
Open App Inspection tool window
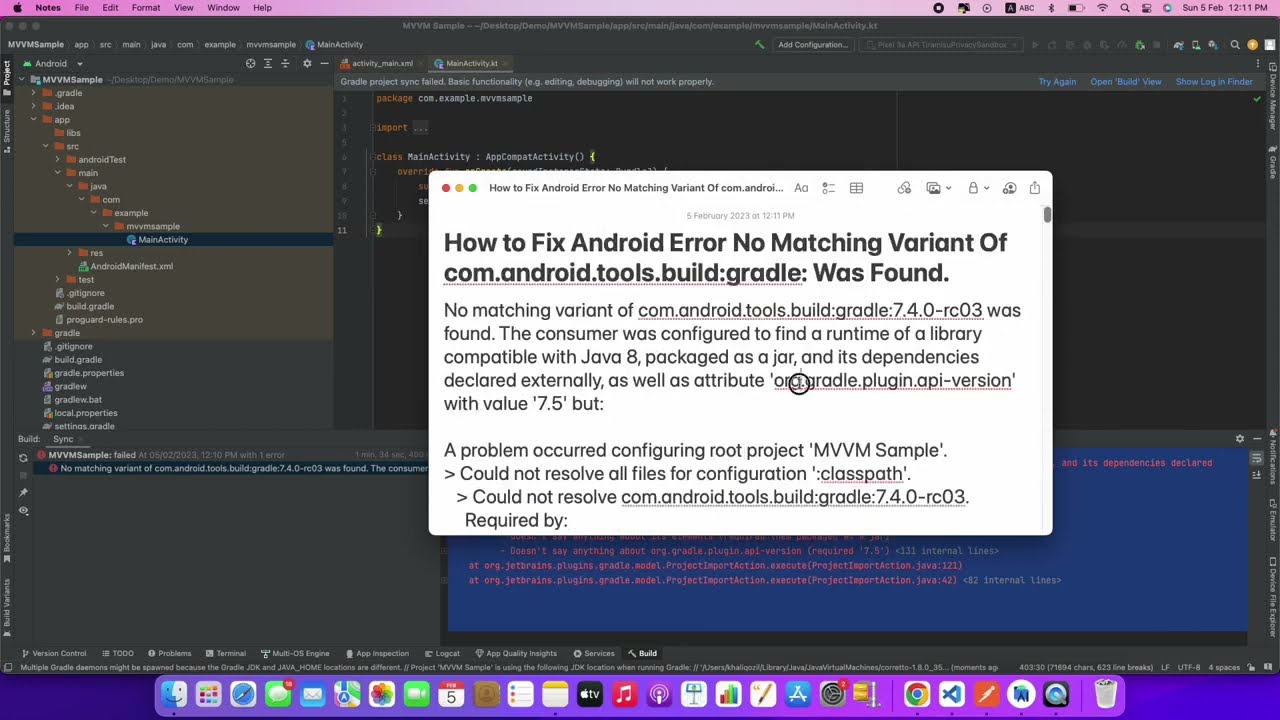click(x=376, y=654)
